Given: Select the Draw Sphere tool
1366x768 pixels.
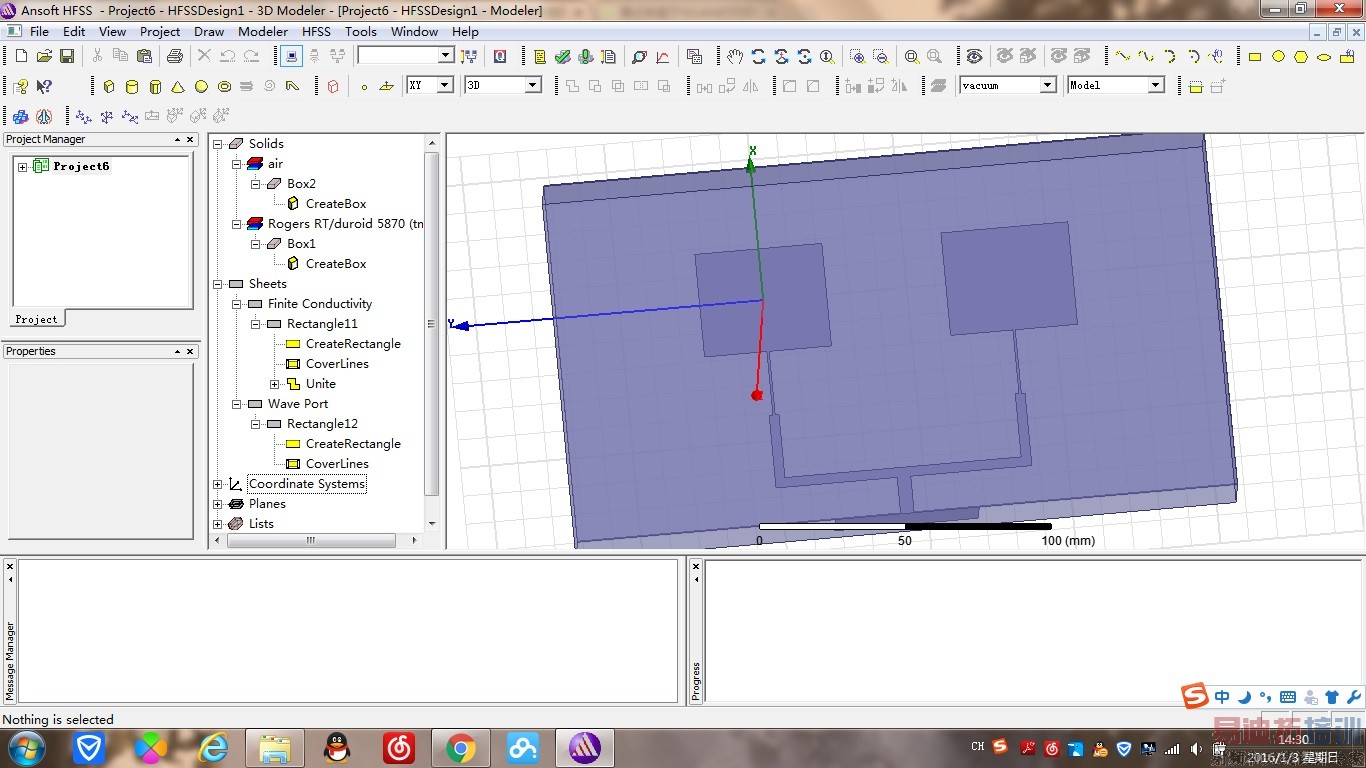Looking at the screenshot, I should coord(201,87).
